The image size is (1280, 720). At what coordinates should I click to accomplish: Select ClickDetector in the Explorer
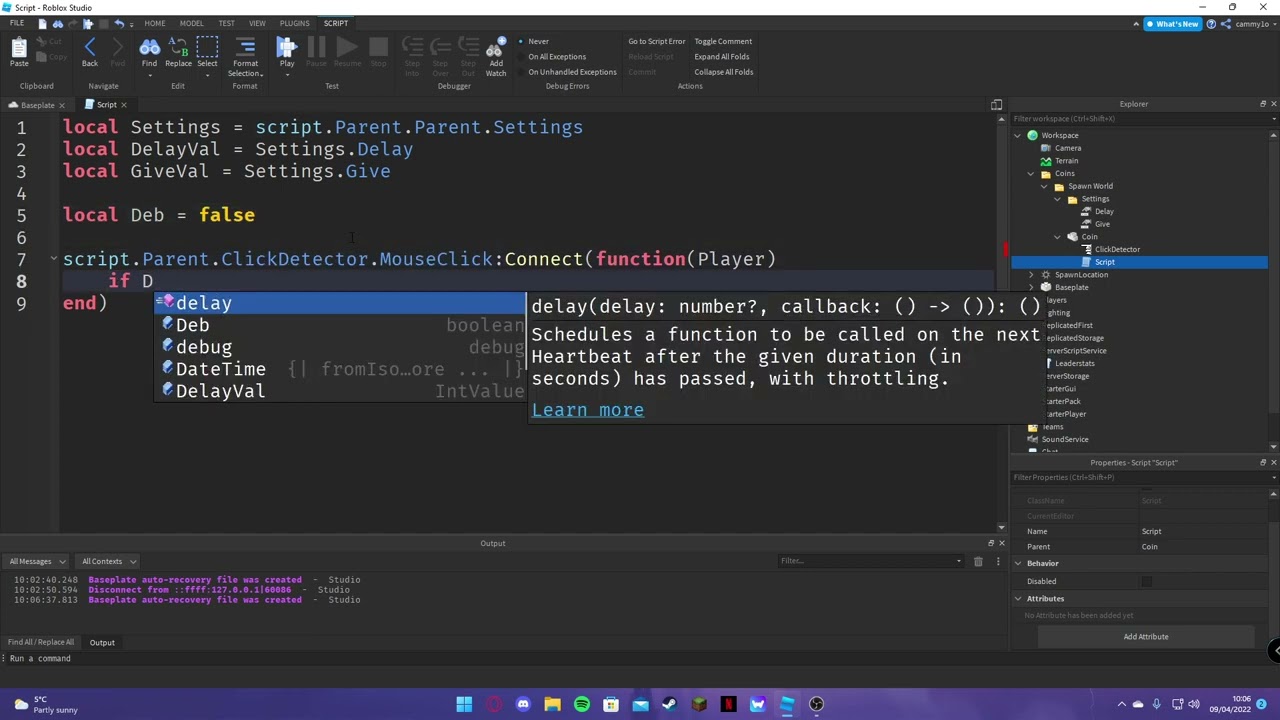point(1117,250)
